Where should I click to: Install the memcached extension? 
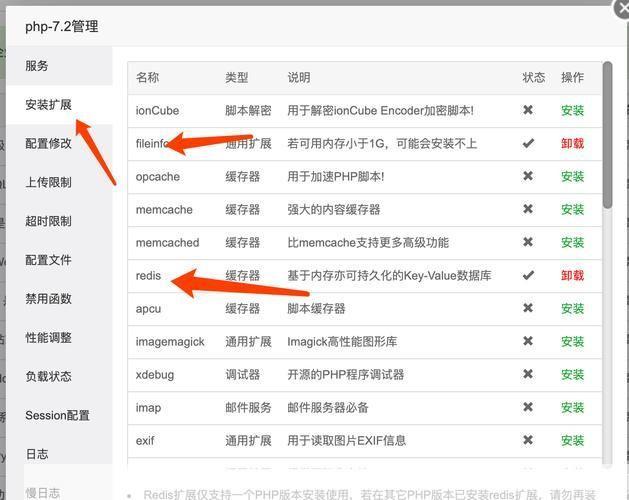point(572,242)
